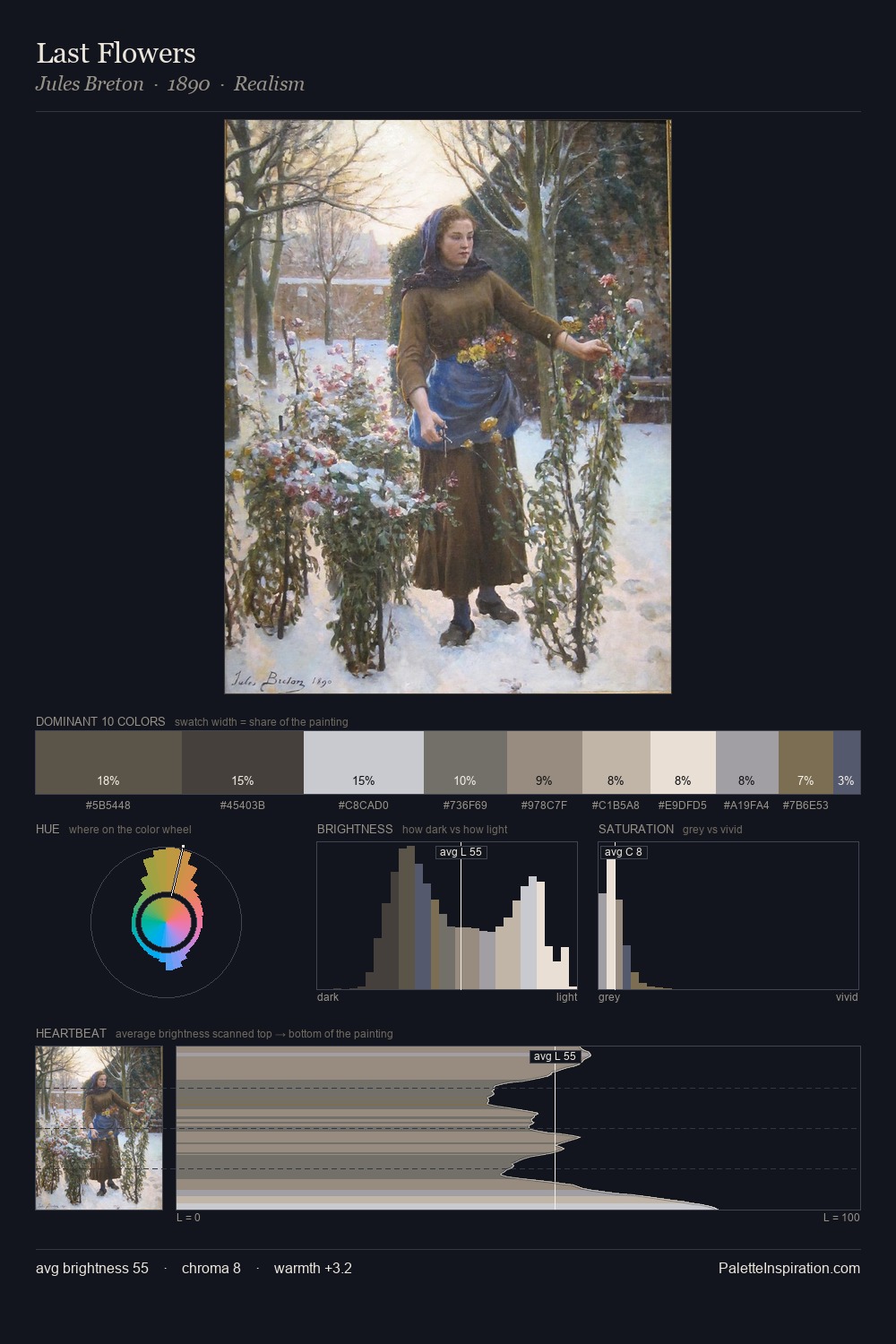Open the main Last Flowers painting image
This screenshot has height=1344, width=896.
tap(448, 407)
